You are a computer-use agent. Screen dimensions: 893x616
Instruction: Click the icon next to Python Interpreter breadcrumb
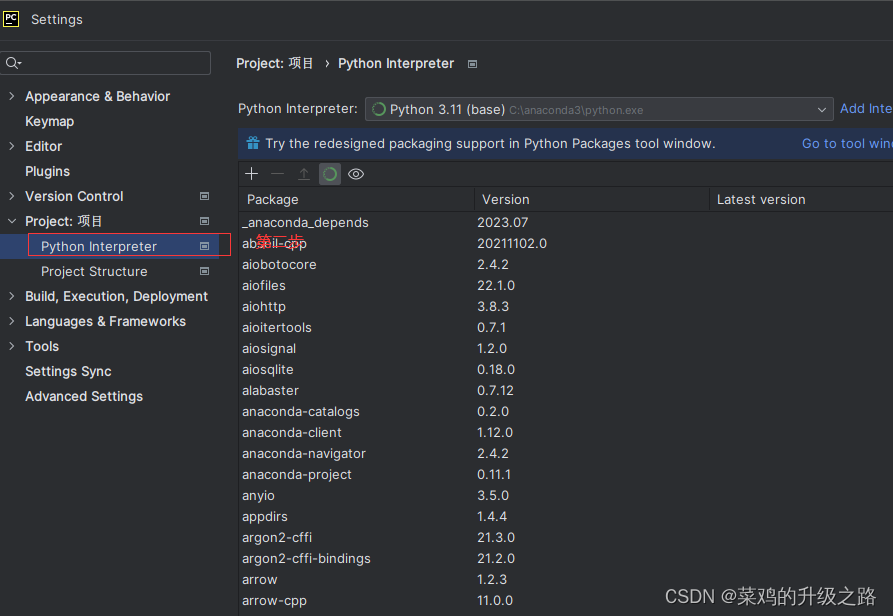[472, 64]
